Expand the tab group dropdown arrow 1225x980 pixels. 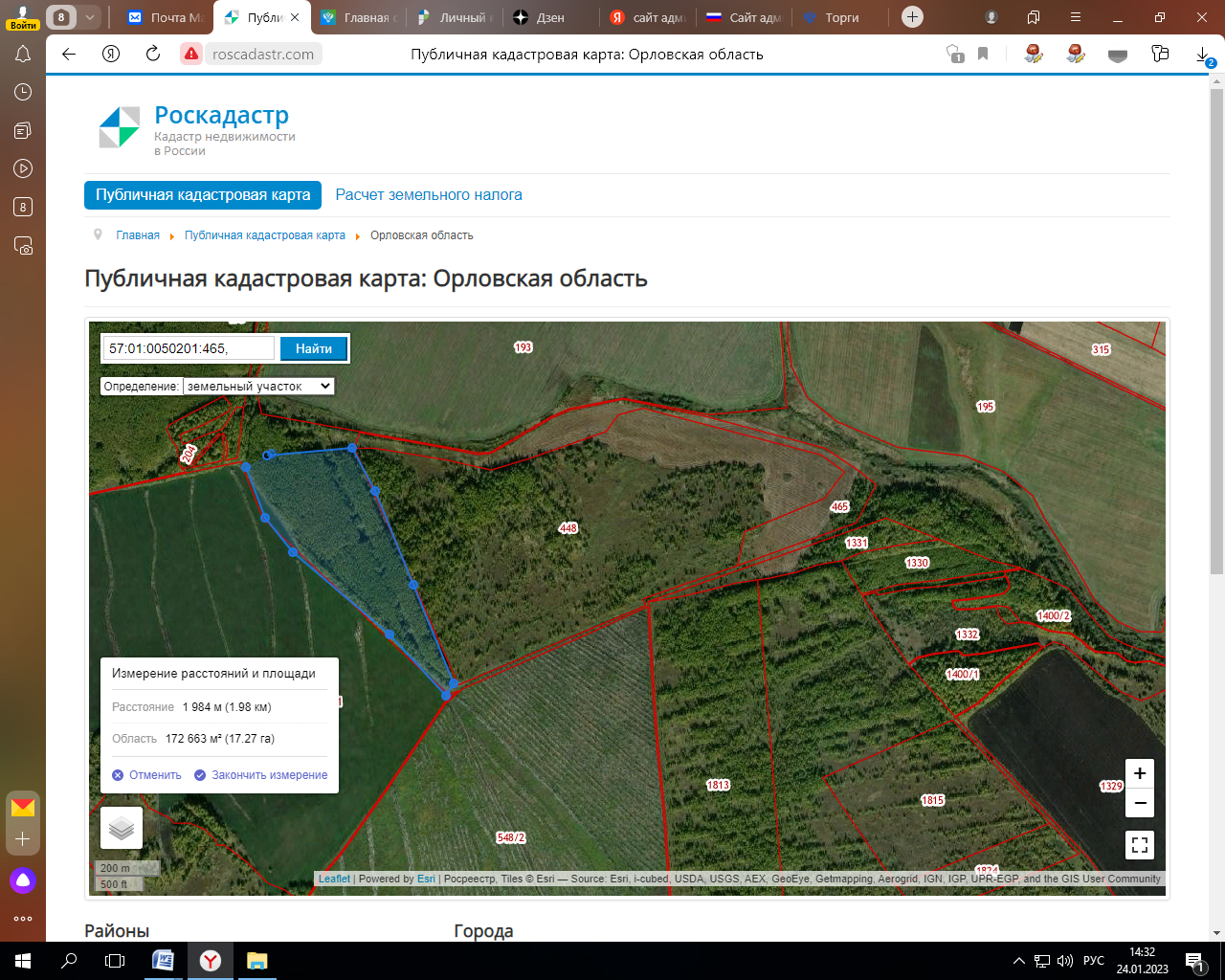coord(89,17)
